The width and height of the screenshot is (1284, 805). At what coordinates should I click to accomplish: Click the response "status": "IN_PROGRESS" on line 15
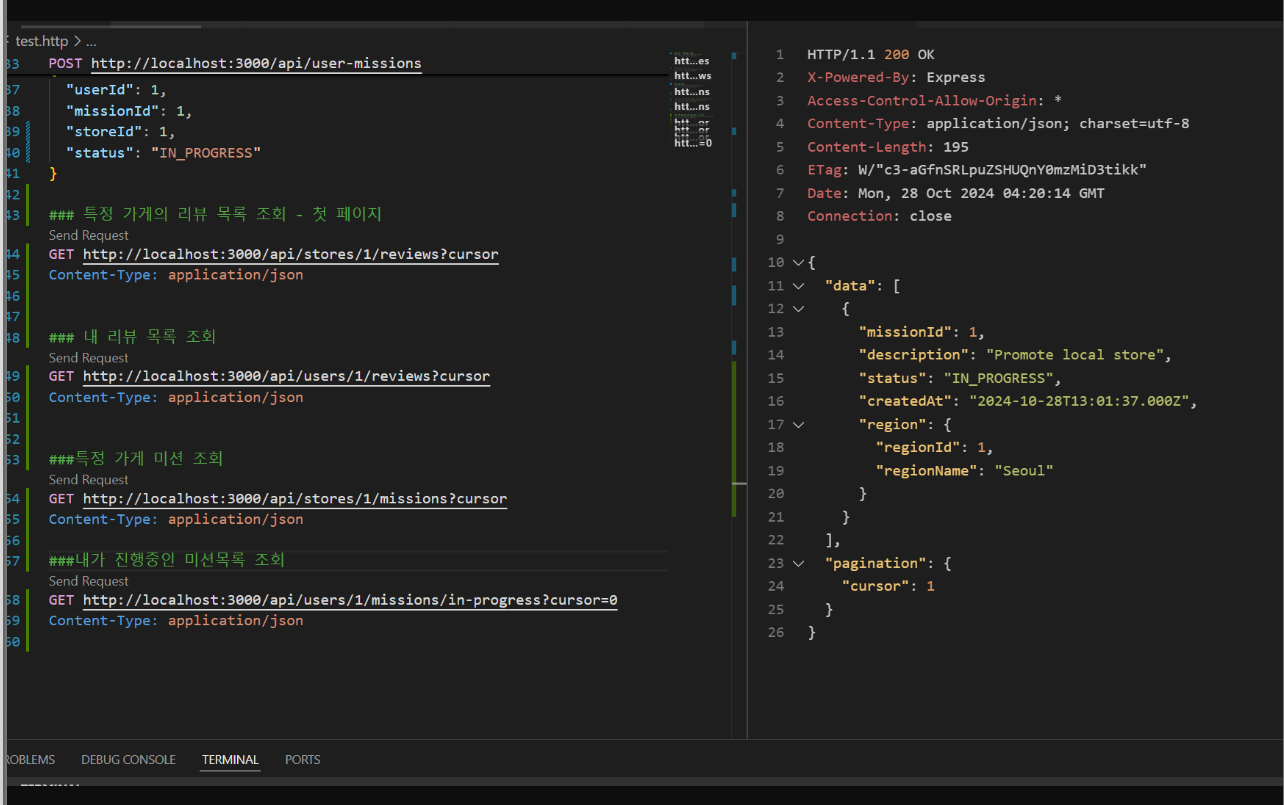click(x=960, y=379)
